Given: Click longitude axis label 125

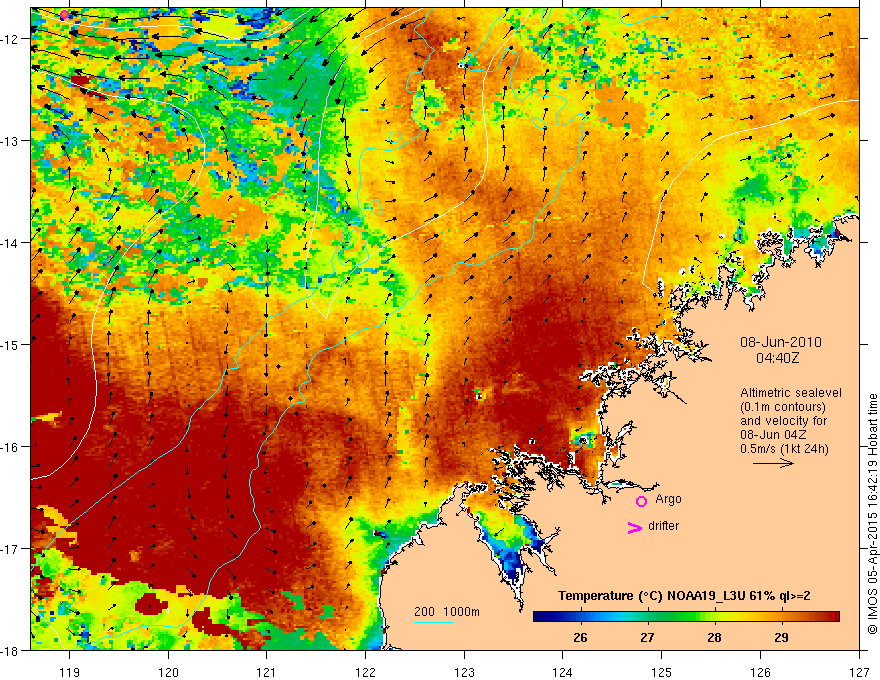Looking at the screenshot, I should 662,672.
